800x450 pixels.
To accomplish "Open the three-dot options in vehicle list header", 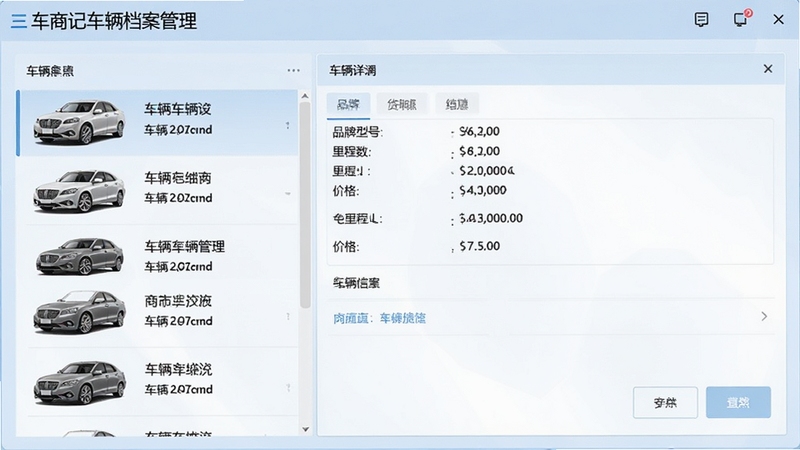I will 293,70.
